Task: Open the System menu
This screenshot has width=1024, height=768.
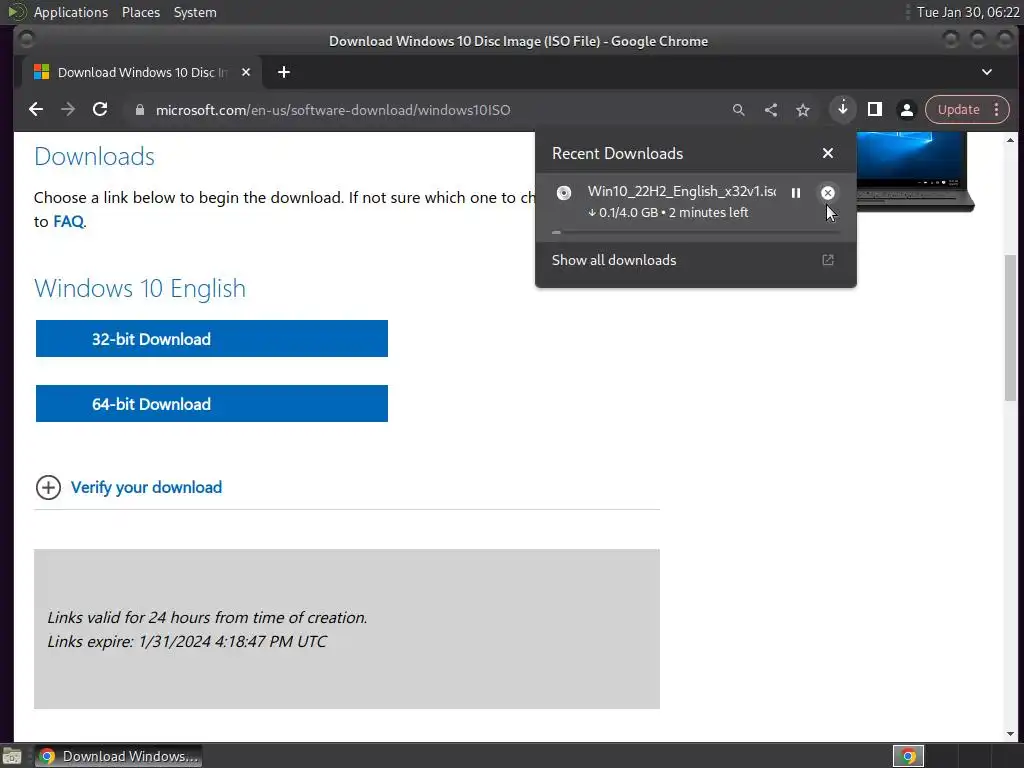Action: tap(195, 12)
